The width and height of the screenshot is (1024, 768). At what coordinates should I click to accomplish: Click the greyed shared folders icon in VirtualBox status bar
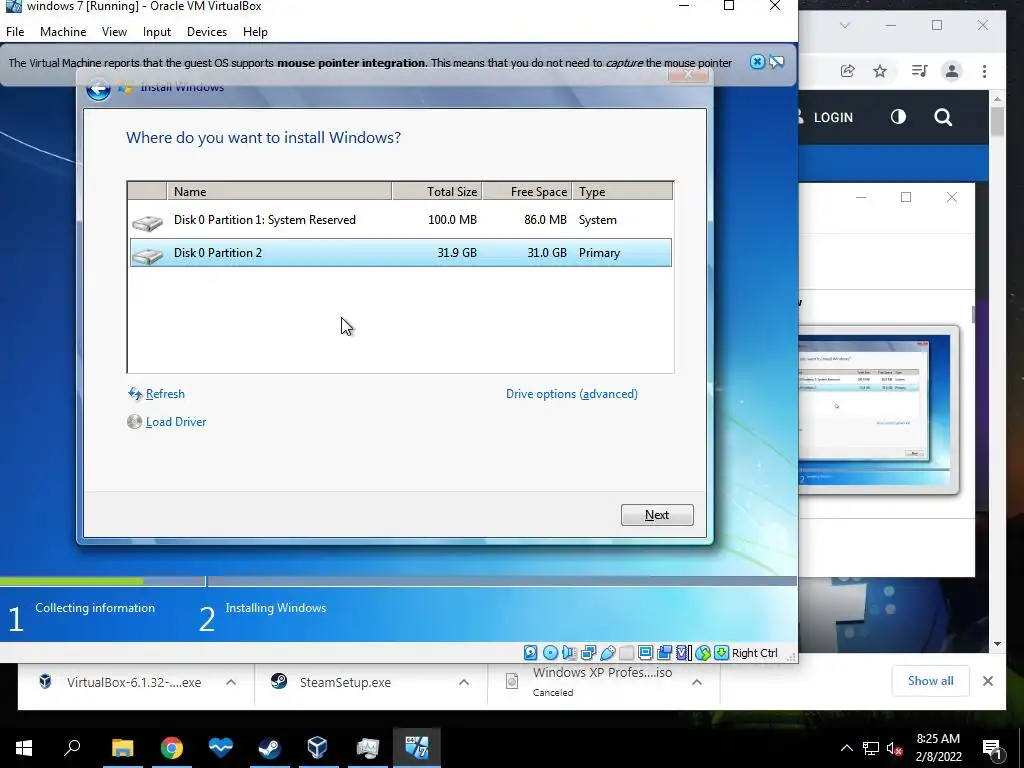626,652
